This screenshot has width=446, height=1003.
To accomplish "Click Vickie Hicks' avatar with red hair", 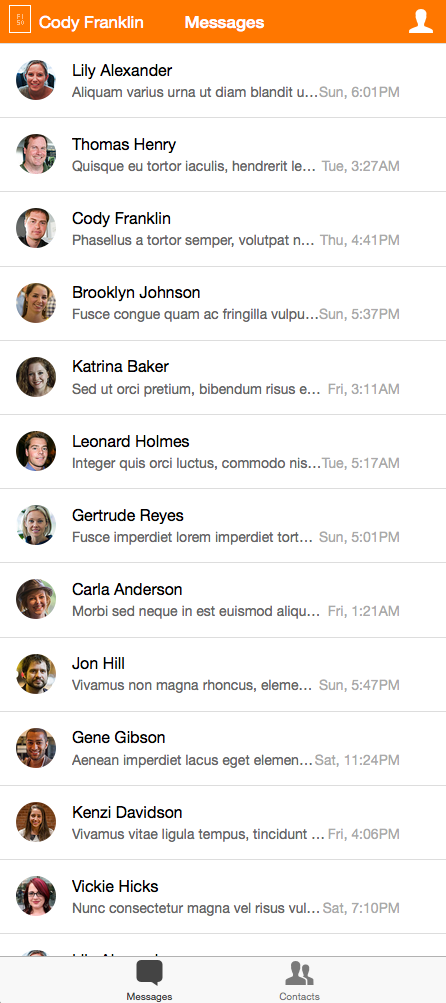I will click(x=36, y=896).
